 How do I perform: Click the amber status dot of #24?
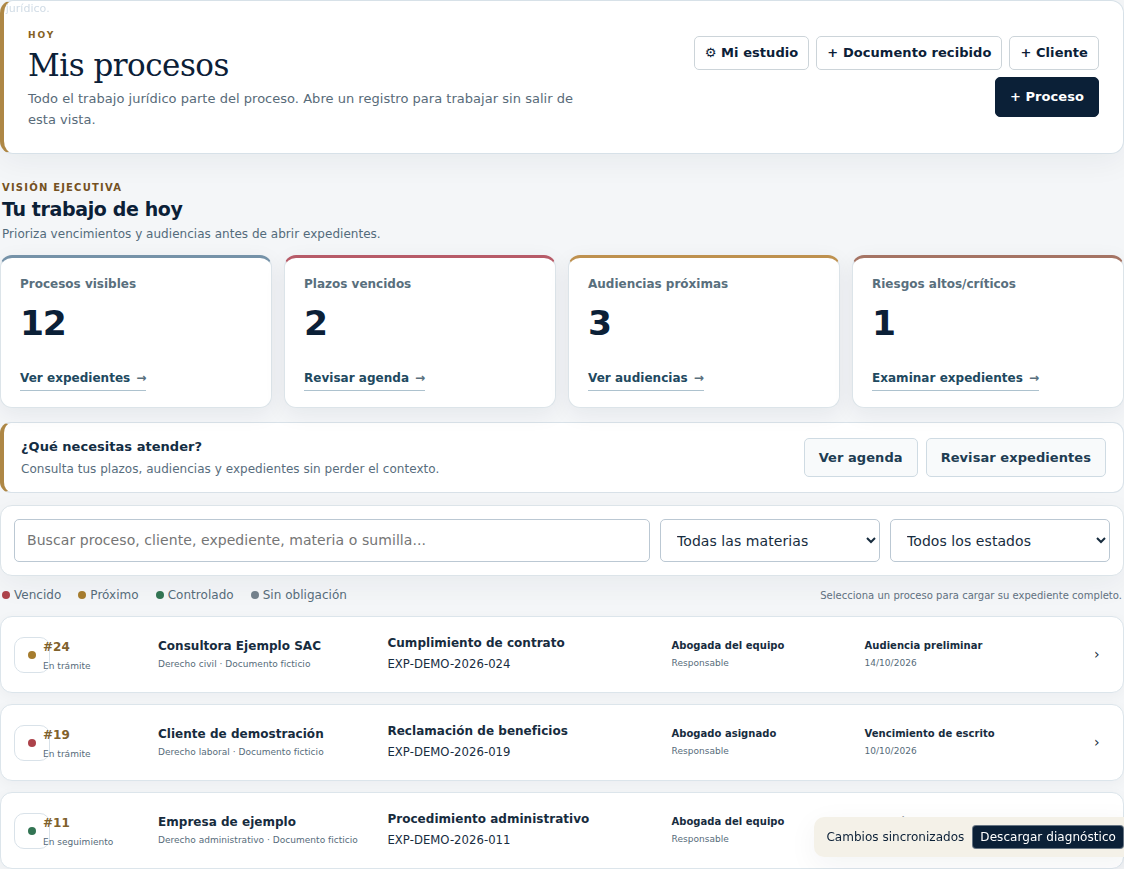click(x=32, y=655)
